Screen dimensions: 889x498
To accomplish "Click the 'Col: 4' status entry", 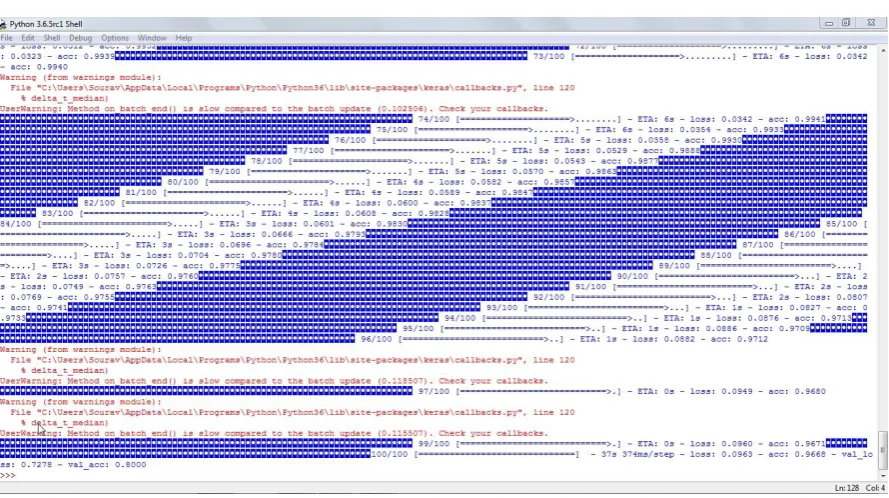I will (x=875, y=488).
